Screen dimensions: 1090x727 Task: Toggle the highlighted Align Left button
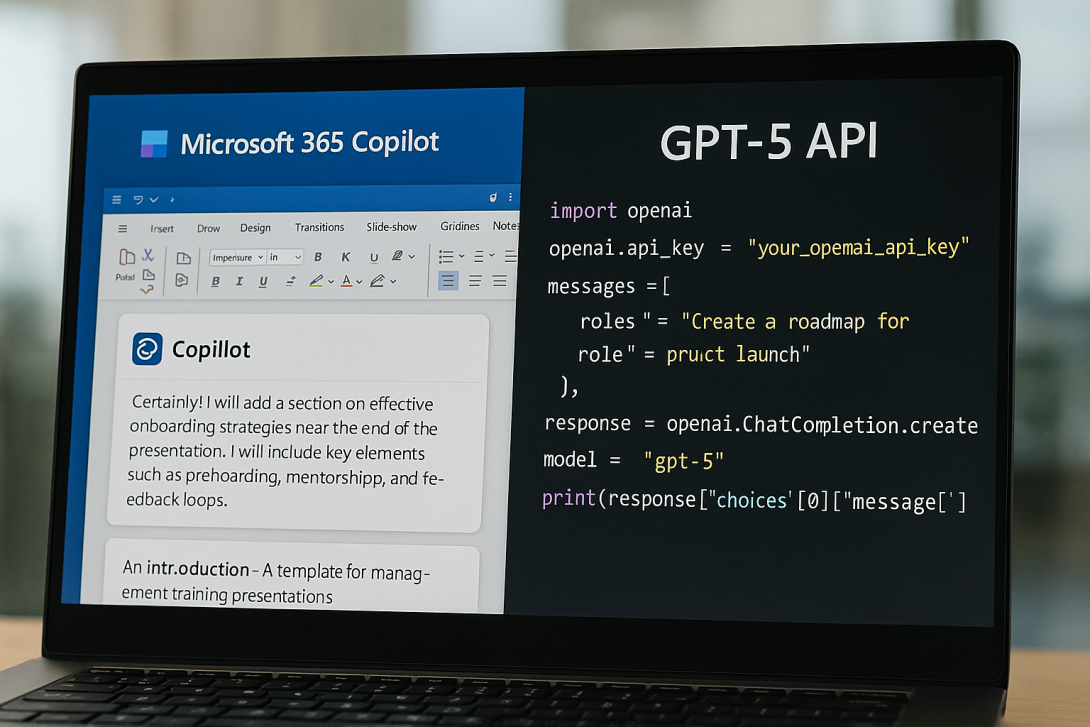click(x=448, y=281)
